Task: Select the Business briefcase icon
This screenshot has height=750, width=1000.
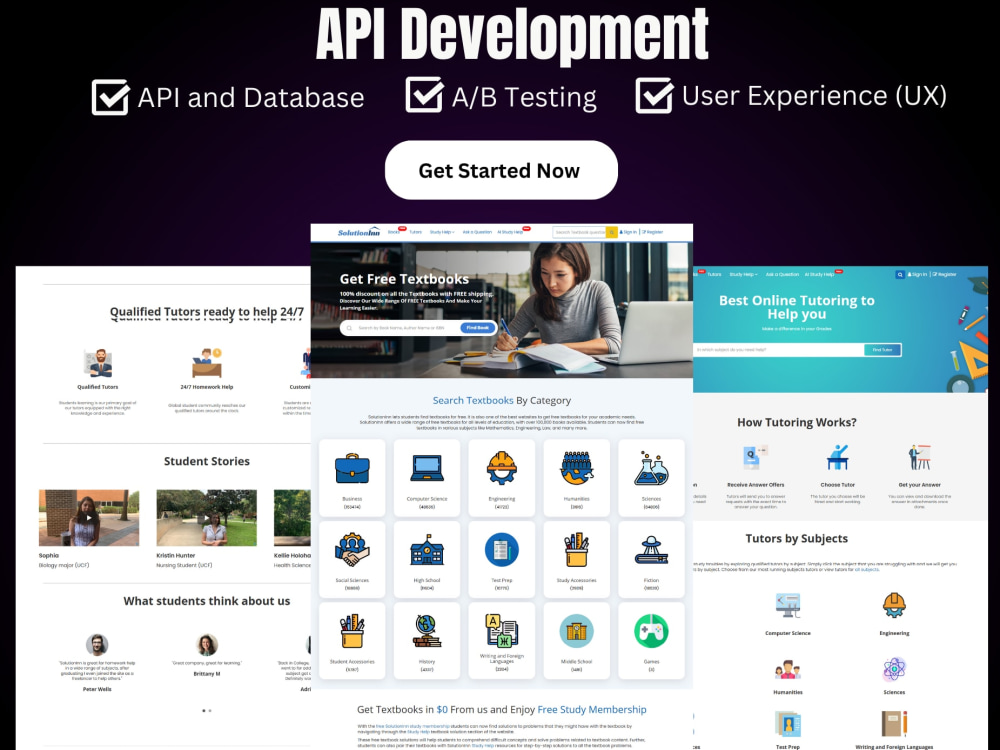Action: (352, 469)
